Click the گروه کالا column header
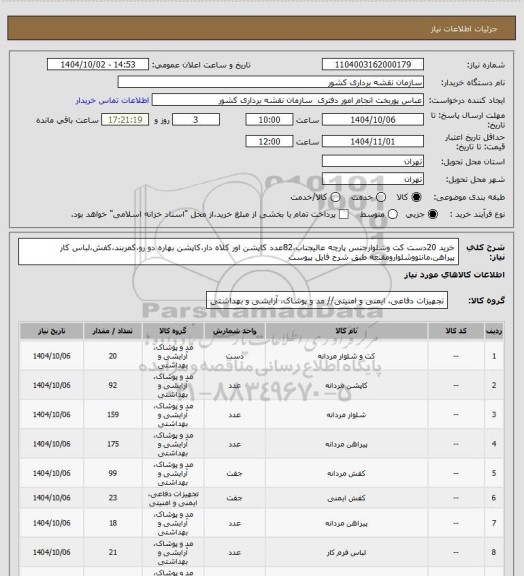Image resolution: width=524 pixels, height=576 pixels. tap(173, 331)
